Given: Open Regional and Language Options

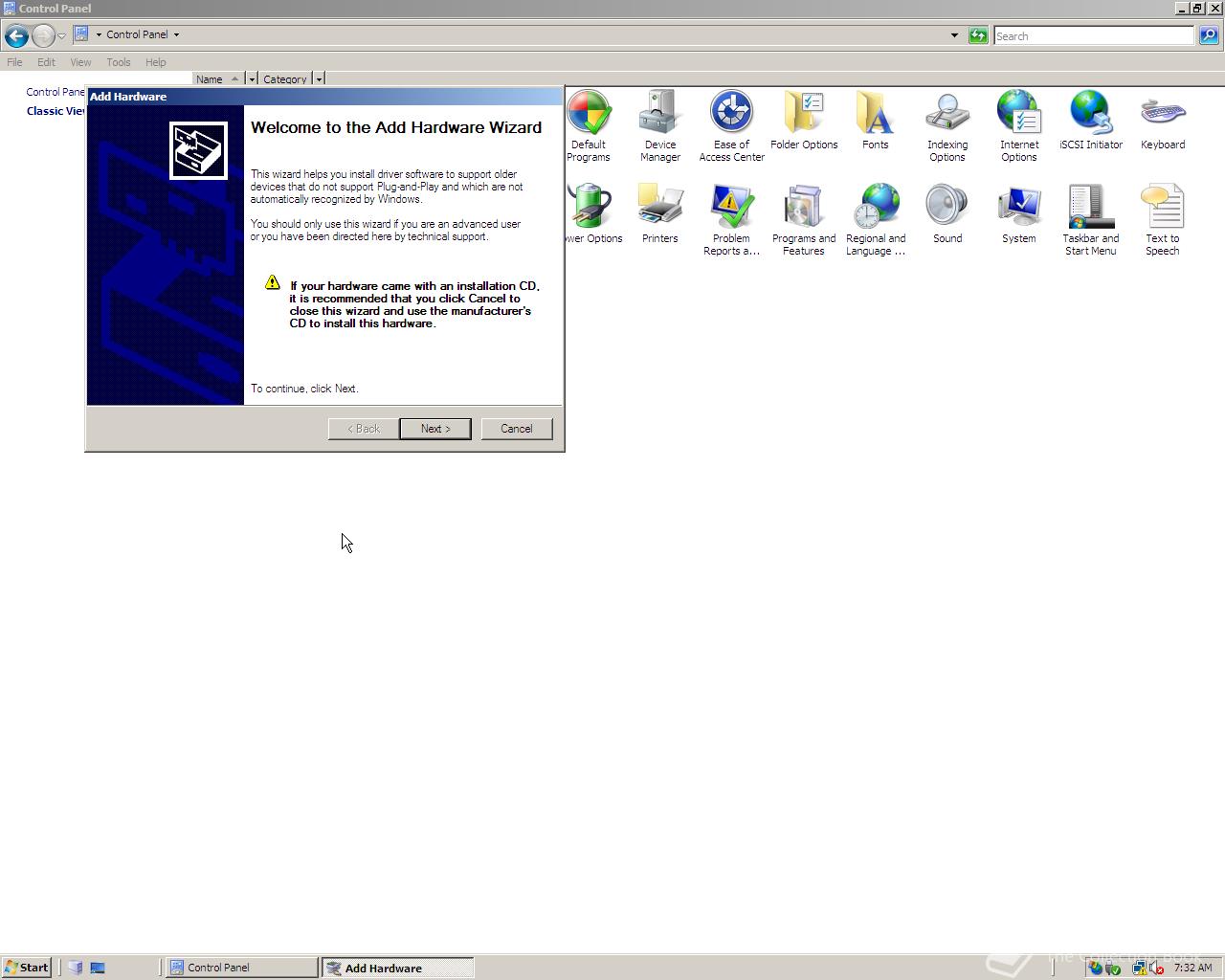Looking at the screenshot, I should [x=876, y=219].
